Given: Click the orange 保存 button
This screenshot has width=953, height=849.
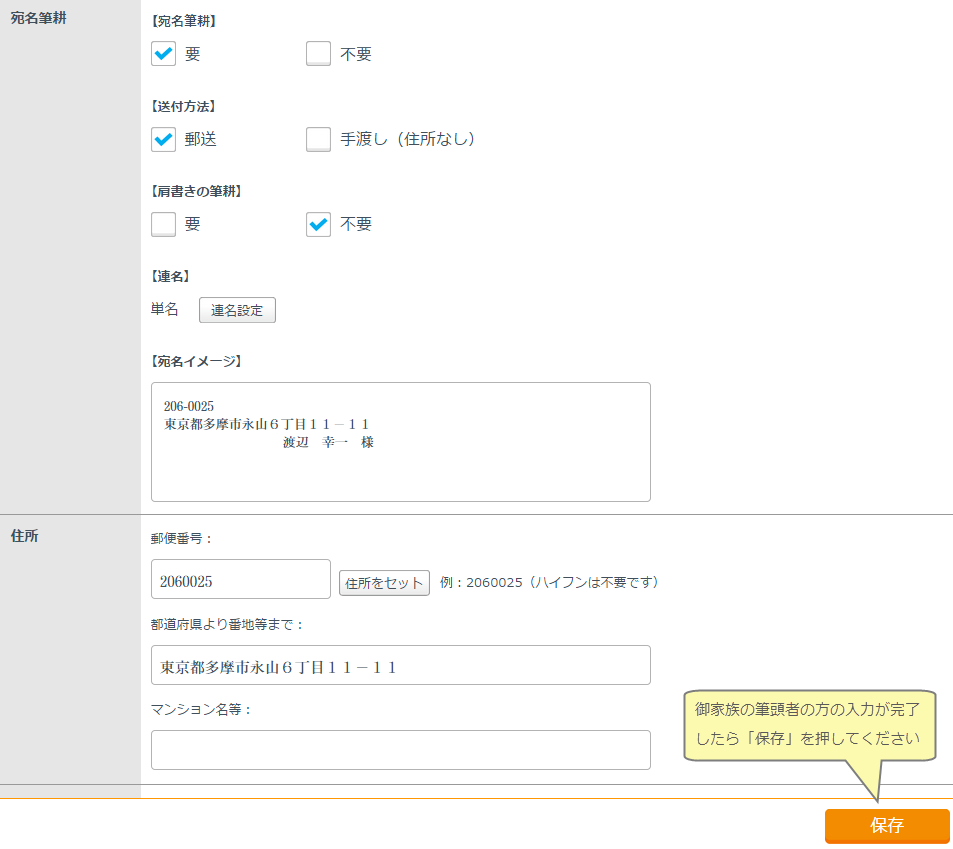Looking at the screenshot, I should point(886,826).
